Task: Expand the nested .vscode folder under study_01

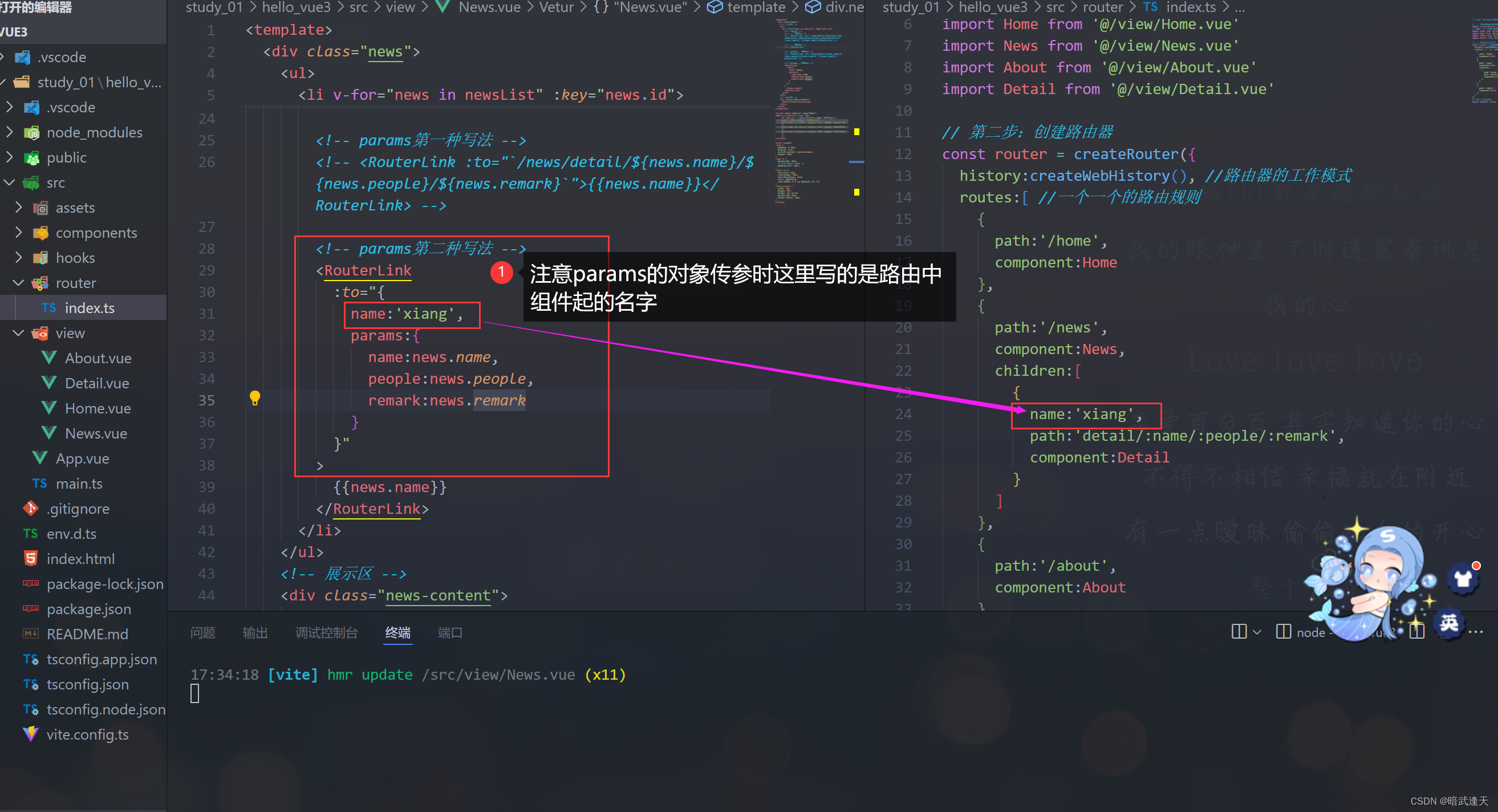Action: coord(10,107)
